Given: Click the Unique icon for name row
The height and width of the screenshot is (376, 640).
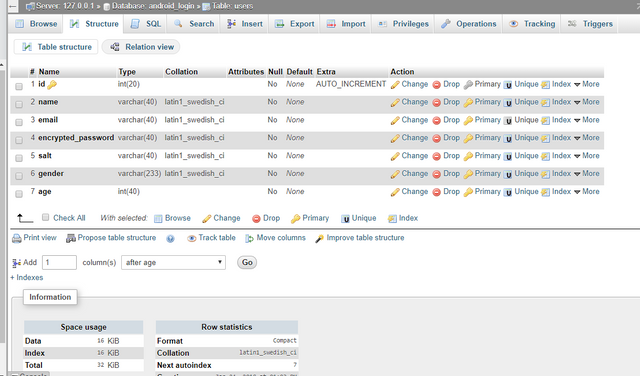Looking at the screenshot, I should click(x=508, y=102).
